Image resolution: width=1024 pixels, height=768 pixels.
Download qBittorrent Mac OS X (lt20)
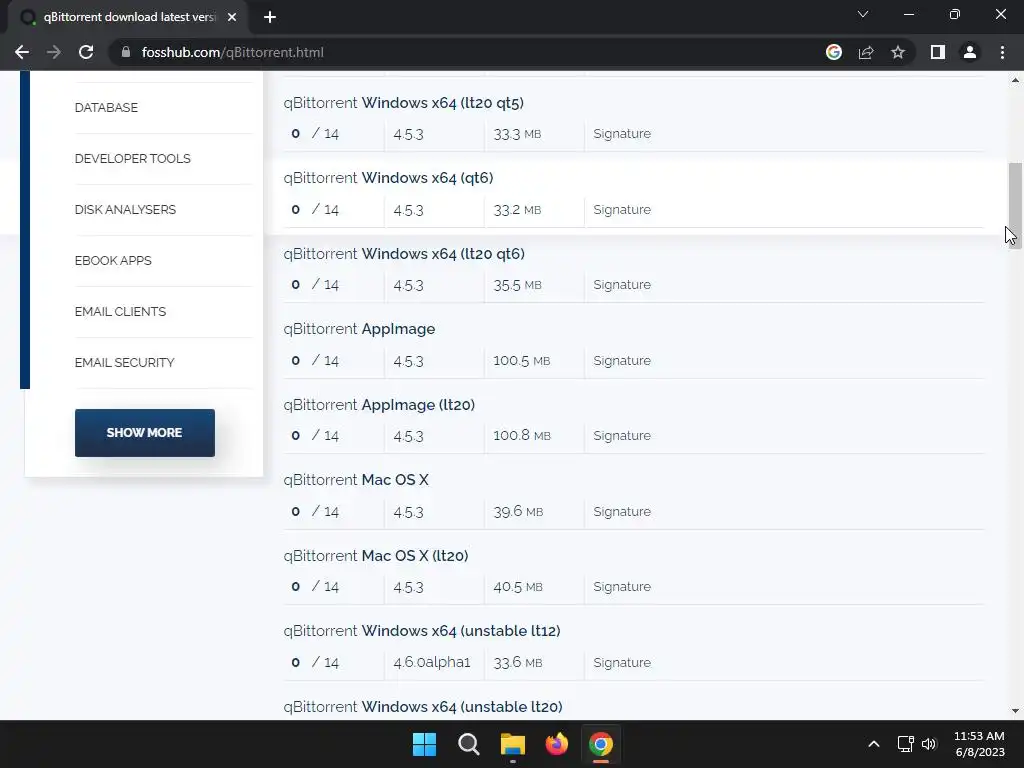[376, 556]
